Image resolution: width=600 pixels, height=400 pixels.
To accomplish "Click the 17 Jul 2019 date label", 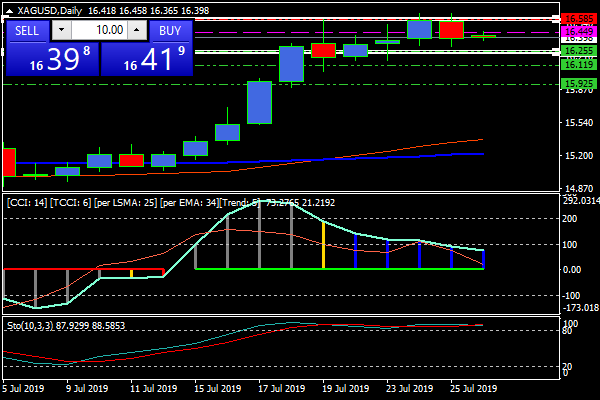I will click(281, 389).
